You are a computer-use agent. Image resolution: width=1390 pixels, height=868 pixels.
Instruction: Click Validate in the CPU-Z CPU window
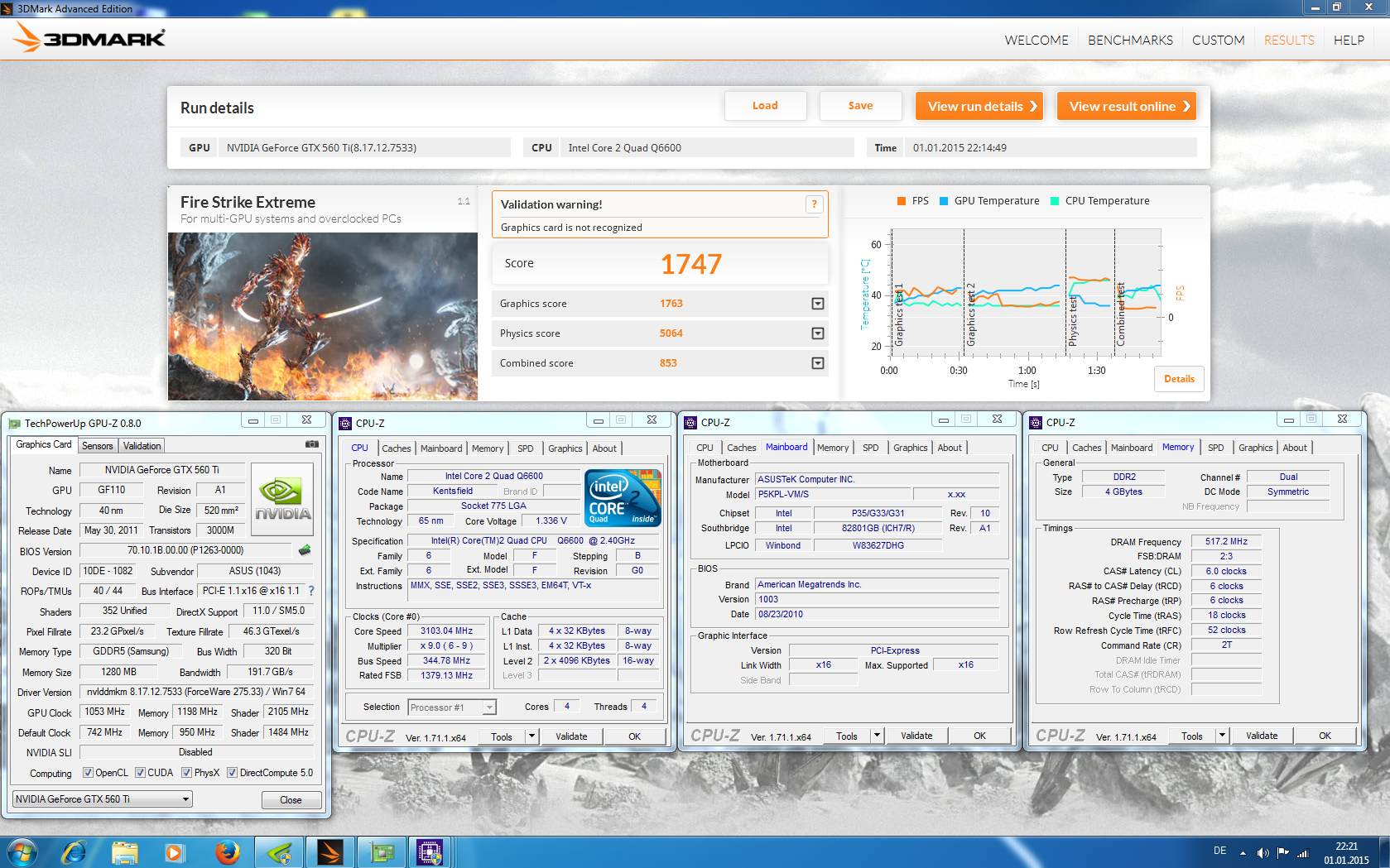tap(571, 736)
